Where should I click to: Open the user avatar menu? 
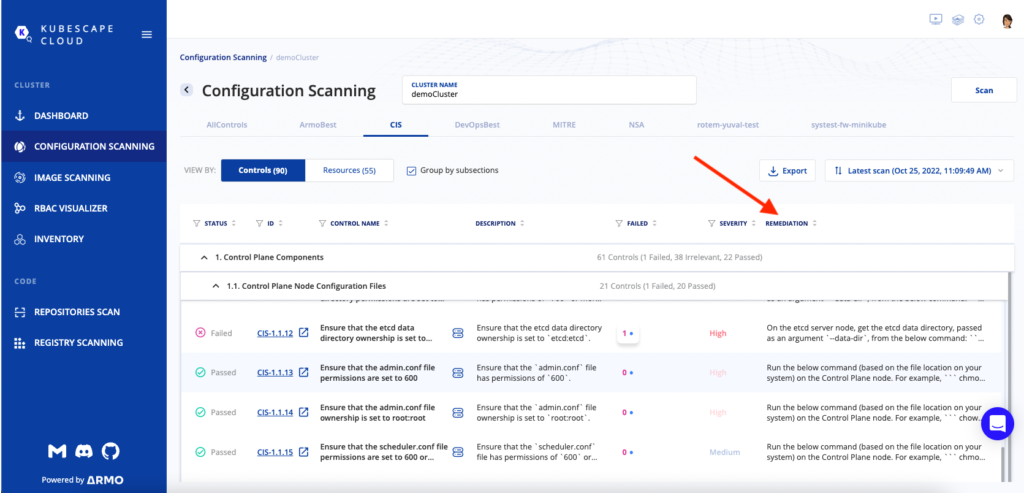[1007, 21]
